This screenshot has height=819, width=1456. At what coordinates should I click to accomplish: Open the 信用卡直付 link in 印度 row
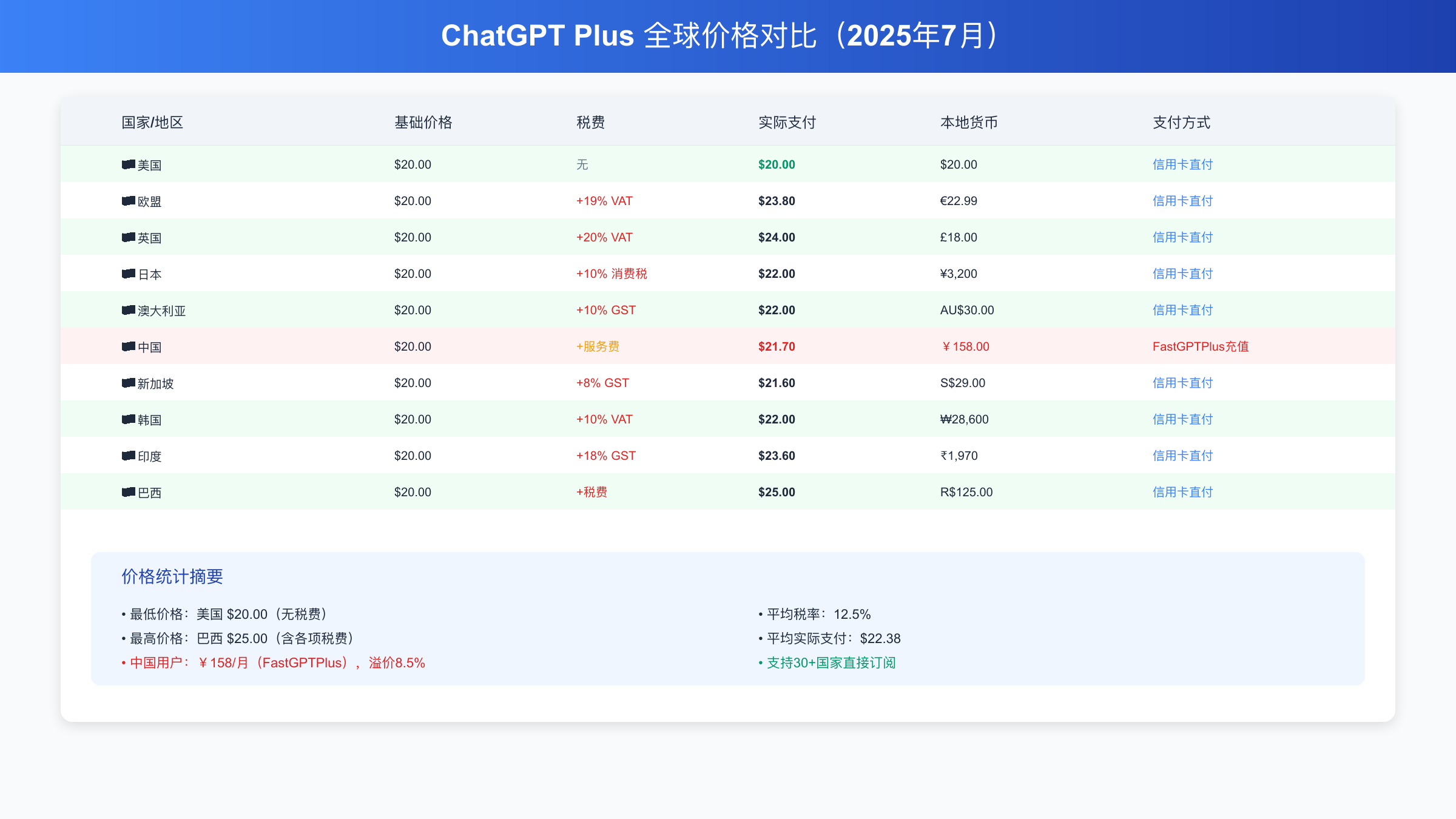(1182, 456)
